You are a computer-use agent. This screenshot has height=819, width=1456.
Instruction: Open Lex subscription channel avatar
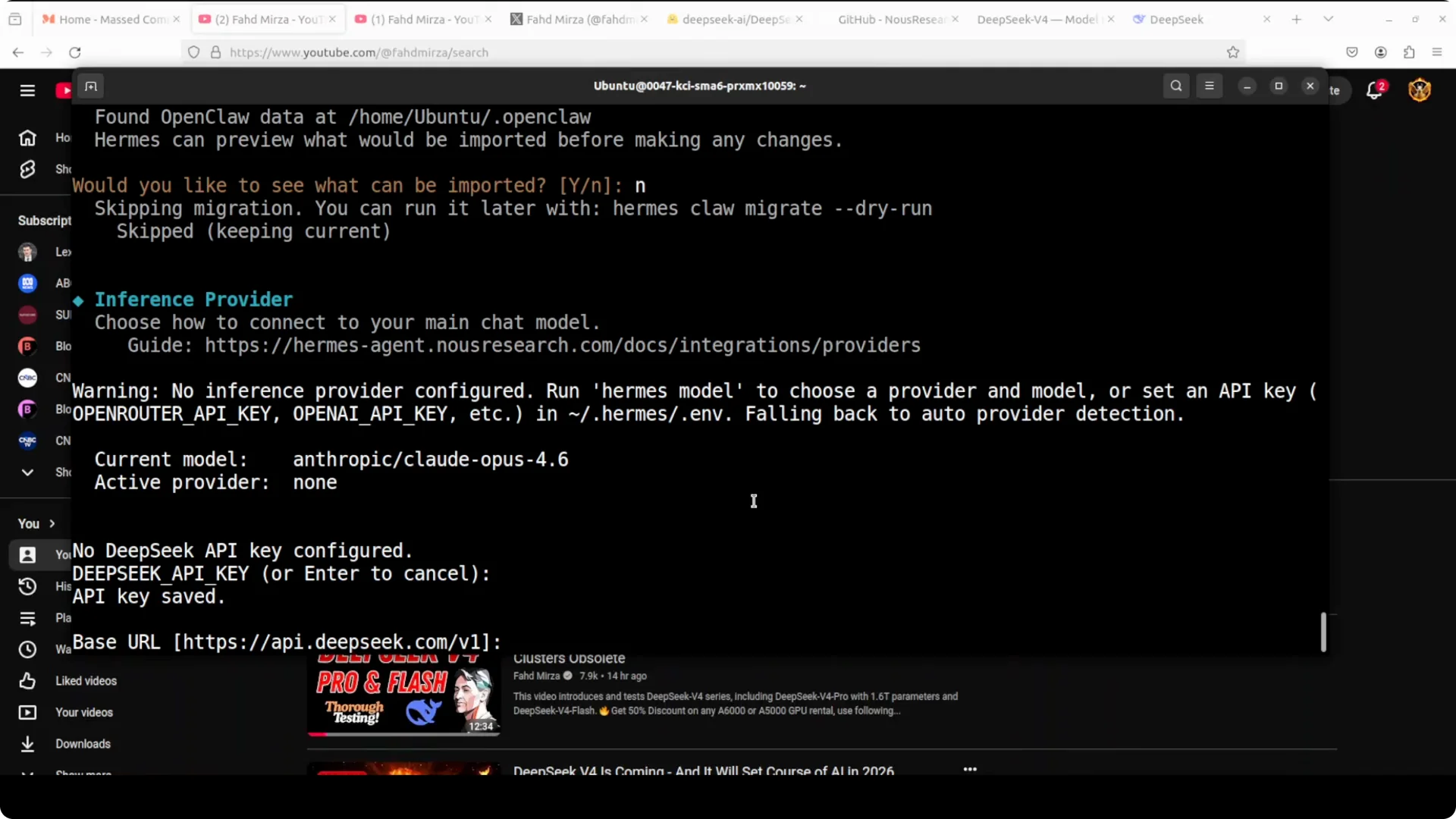click(27, 252)
